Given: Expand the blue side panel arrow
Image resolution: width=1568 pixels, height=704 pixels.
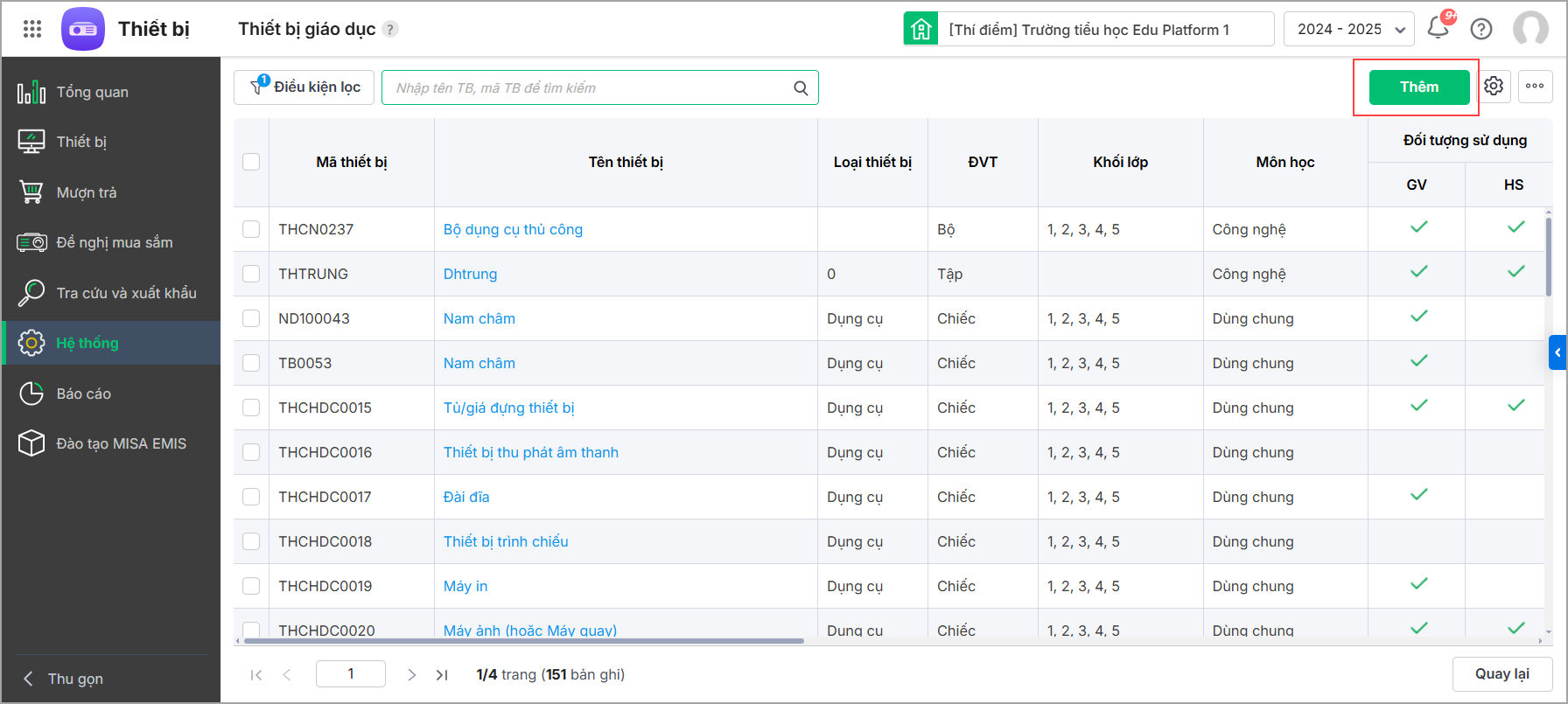Looking at the screenshot, I should [x=1557, y=352].
